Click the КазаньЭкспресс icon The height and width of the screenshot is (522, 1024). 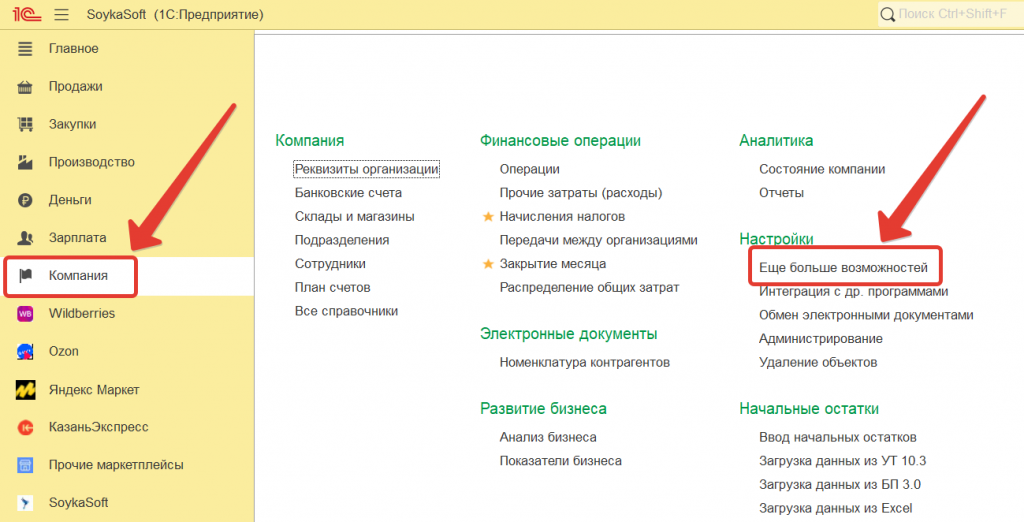[x=26, y=428]
